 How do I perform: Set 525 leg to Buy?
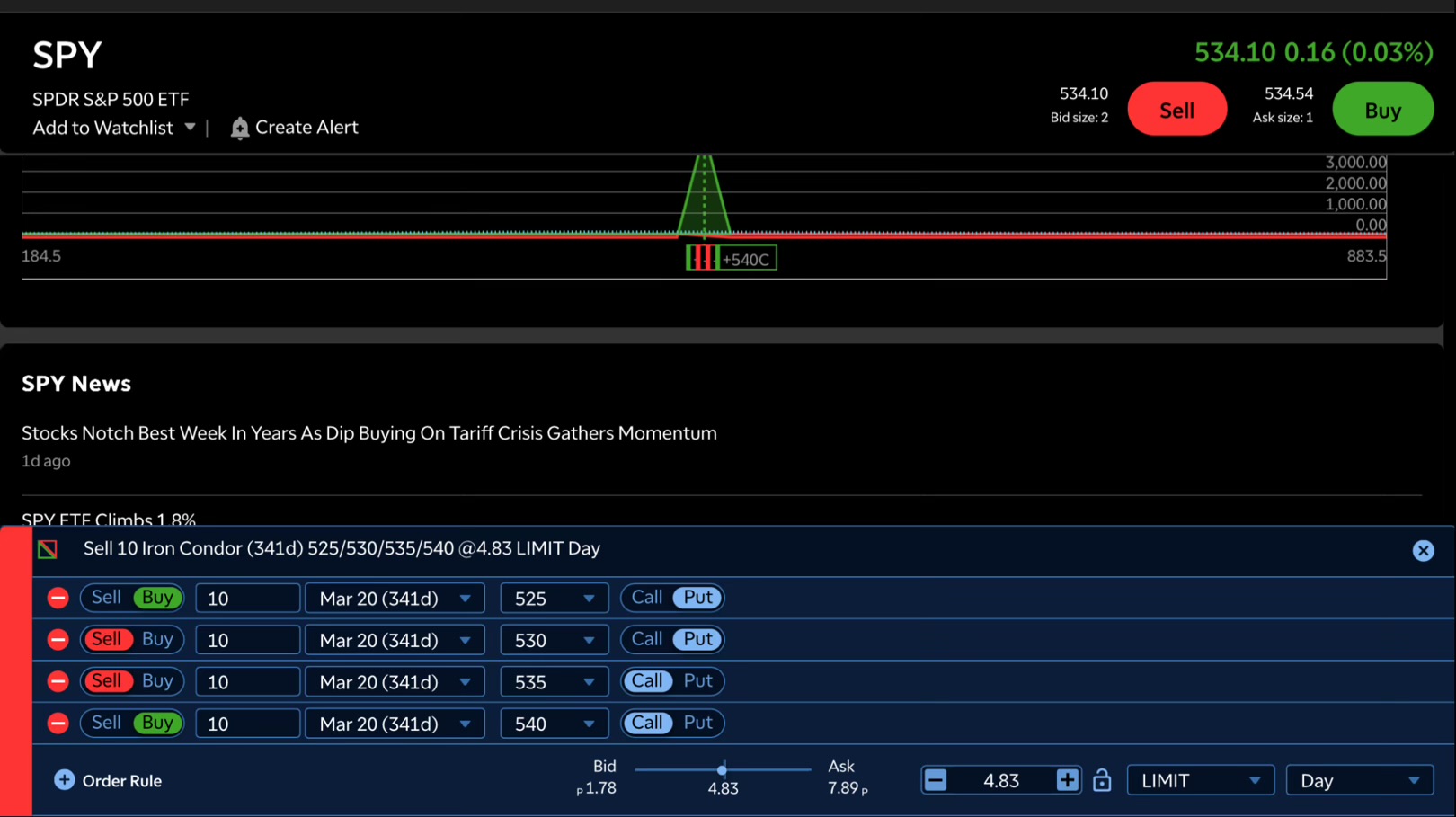pyautogui.click(x=157, y=598)
